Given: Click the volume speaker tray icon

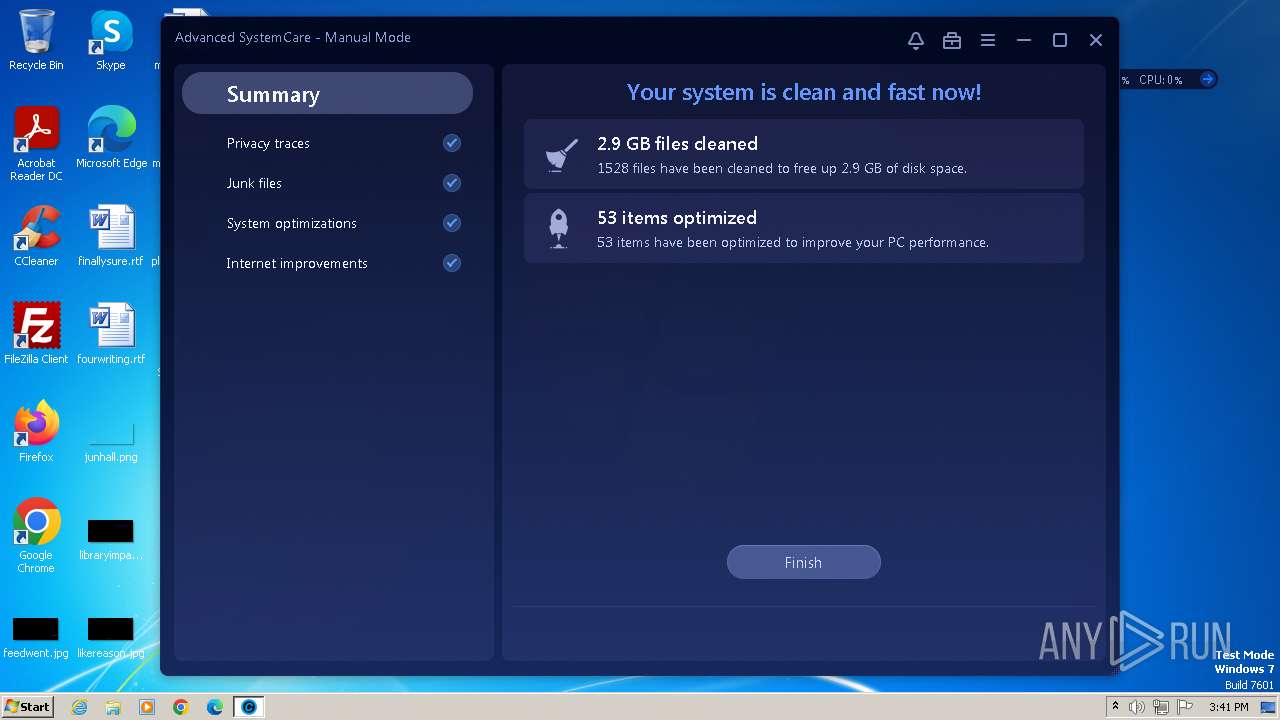Looking at the screenshot, I should (x=1137, y=707).
